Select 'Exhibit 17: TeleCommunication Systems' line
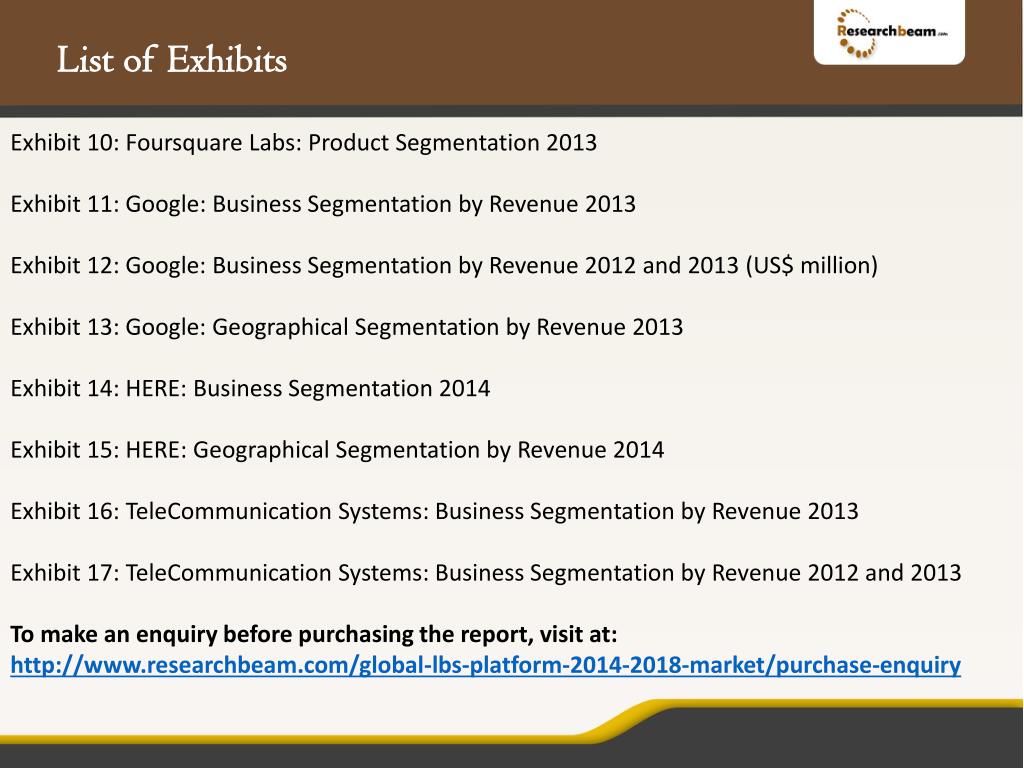Screen dimensions: 1024x768 [486, 573]
